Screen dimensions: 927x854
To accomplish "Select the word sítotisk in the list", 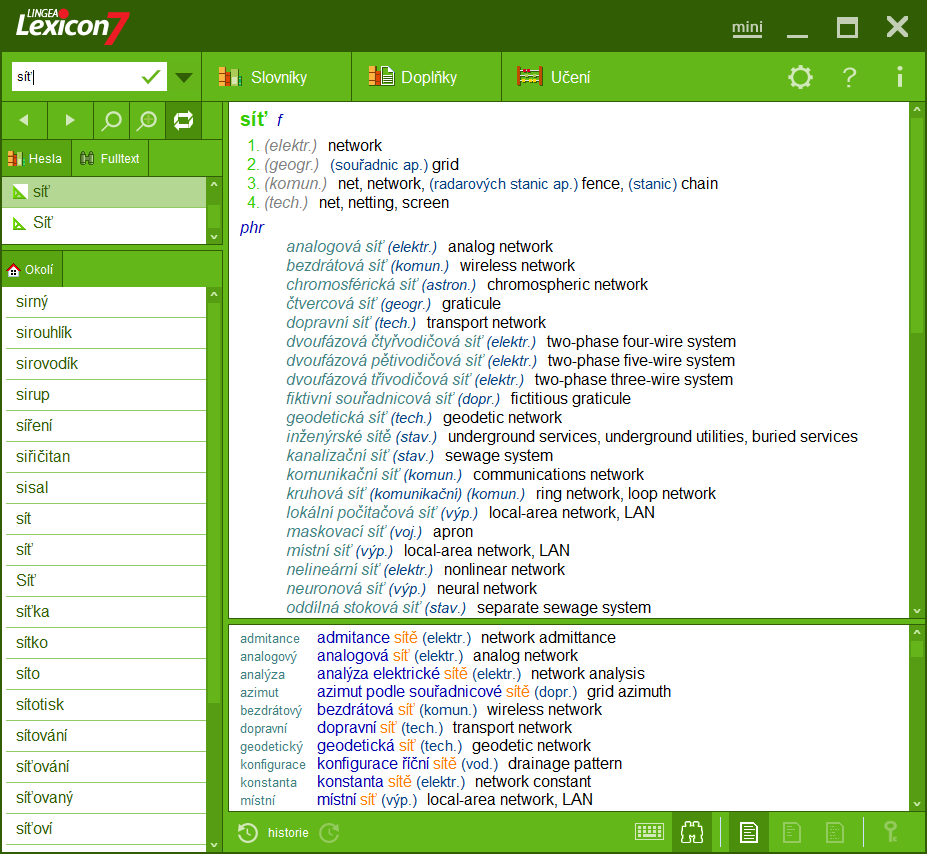I will point(40,705).
